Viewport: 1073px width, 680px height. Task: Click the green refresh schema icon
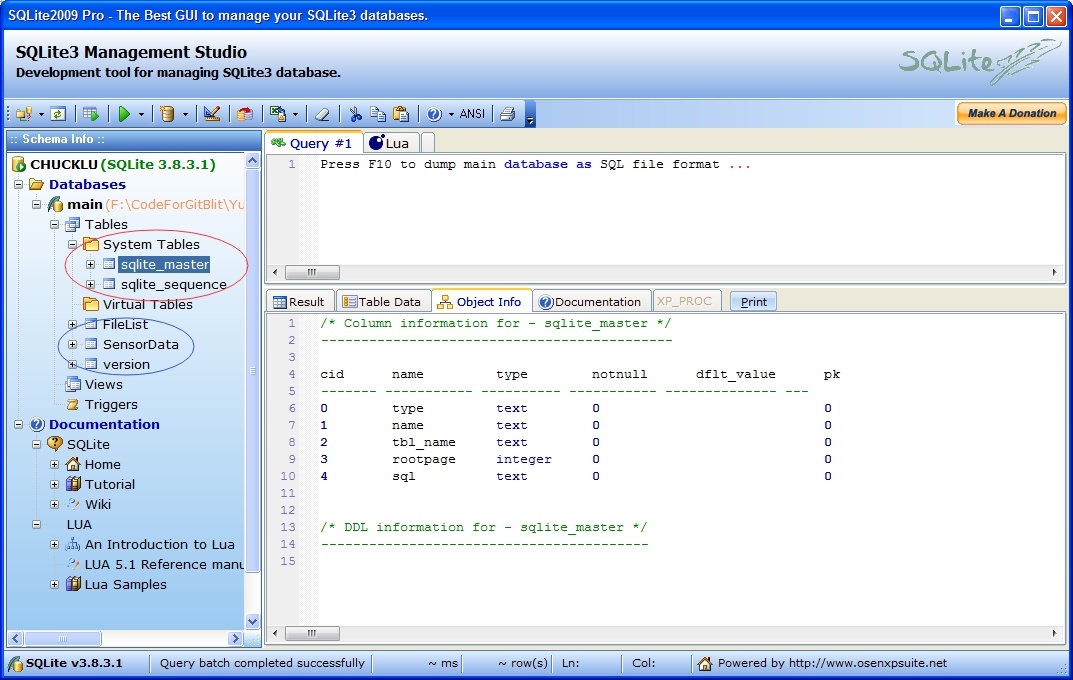(x=59, y=114)
